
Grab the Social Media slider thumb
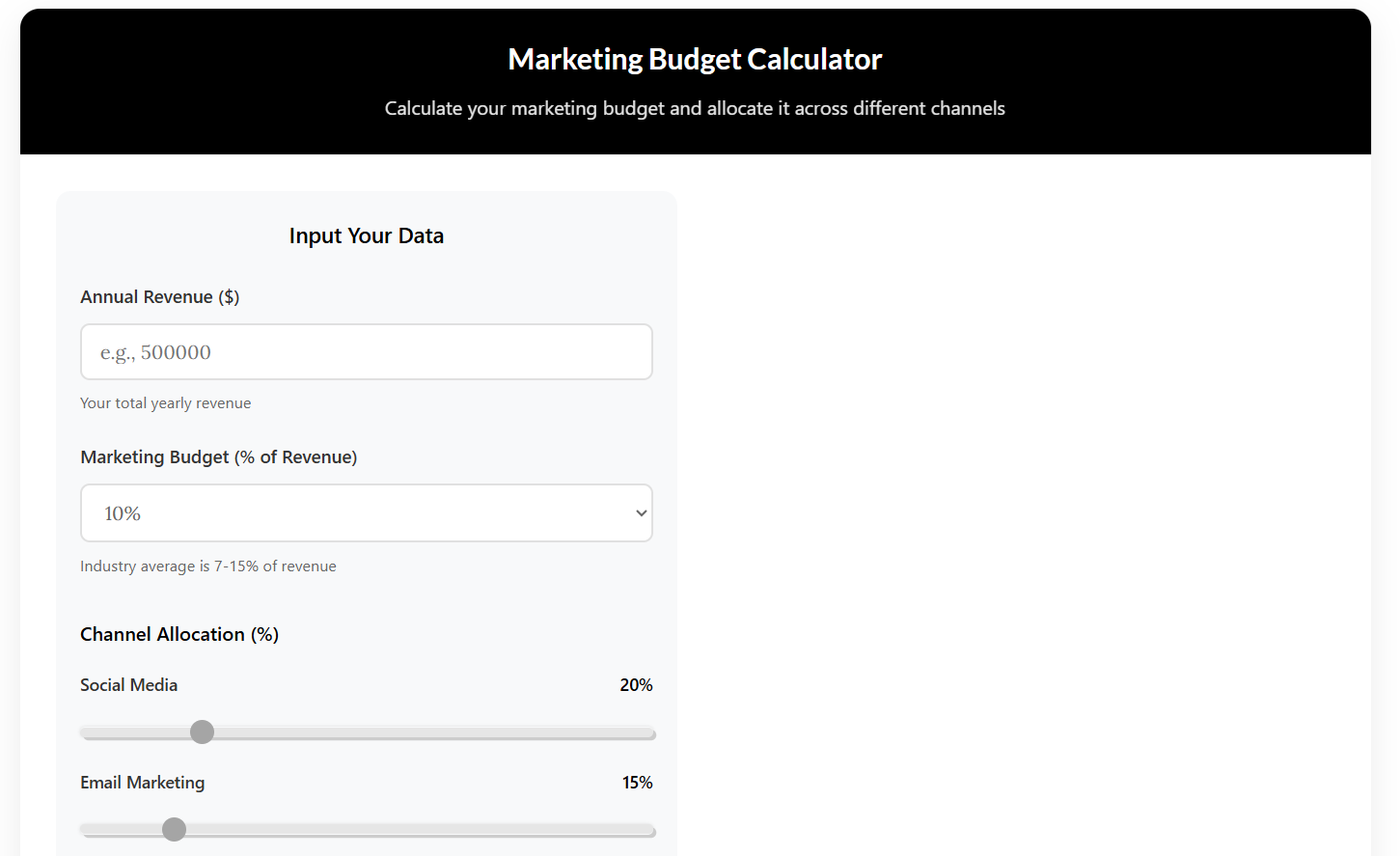[x=202, y=732]
